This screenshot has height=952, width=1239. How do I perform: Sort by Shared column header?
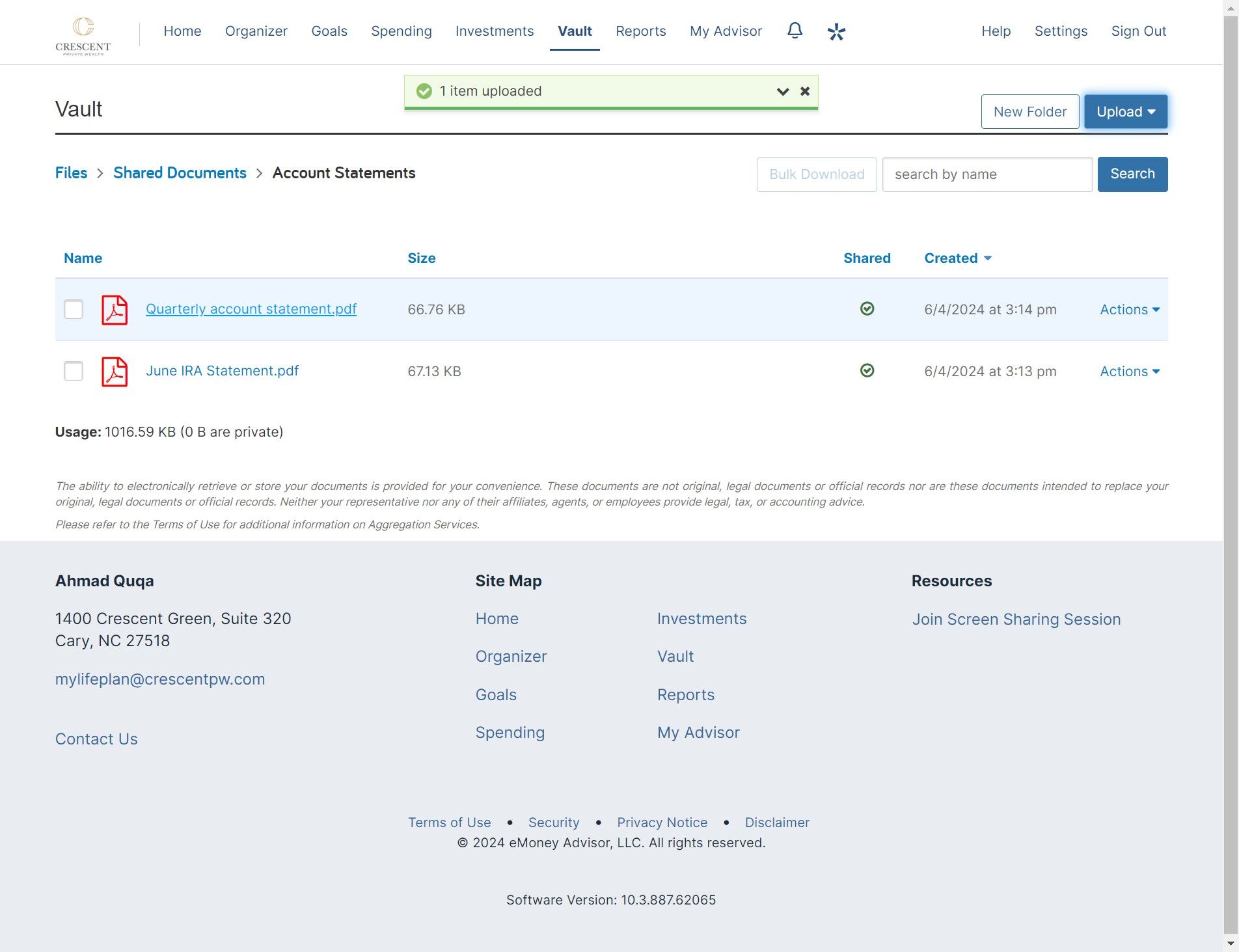point(867,258)
